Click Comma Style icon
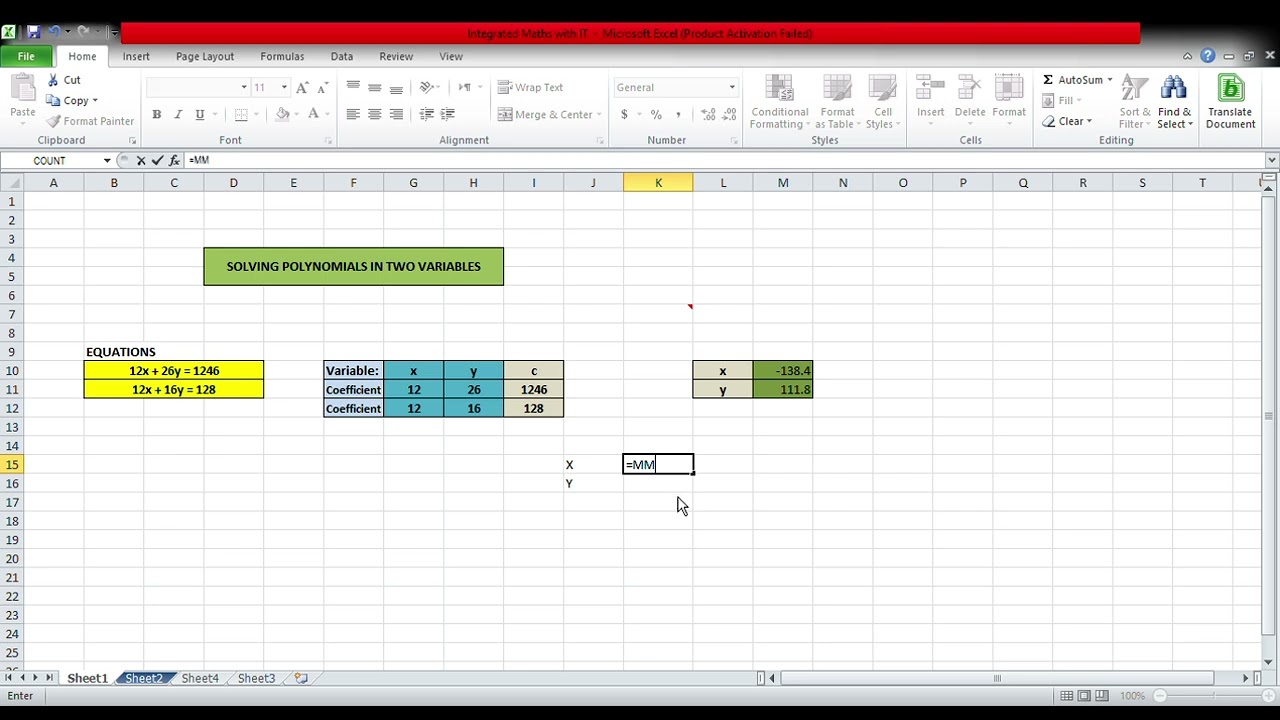 pyautogui.click(x=678, y=114)
